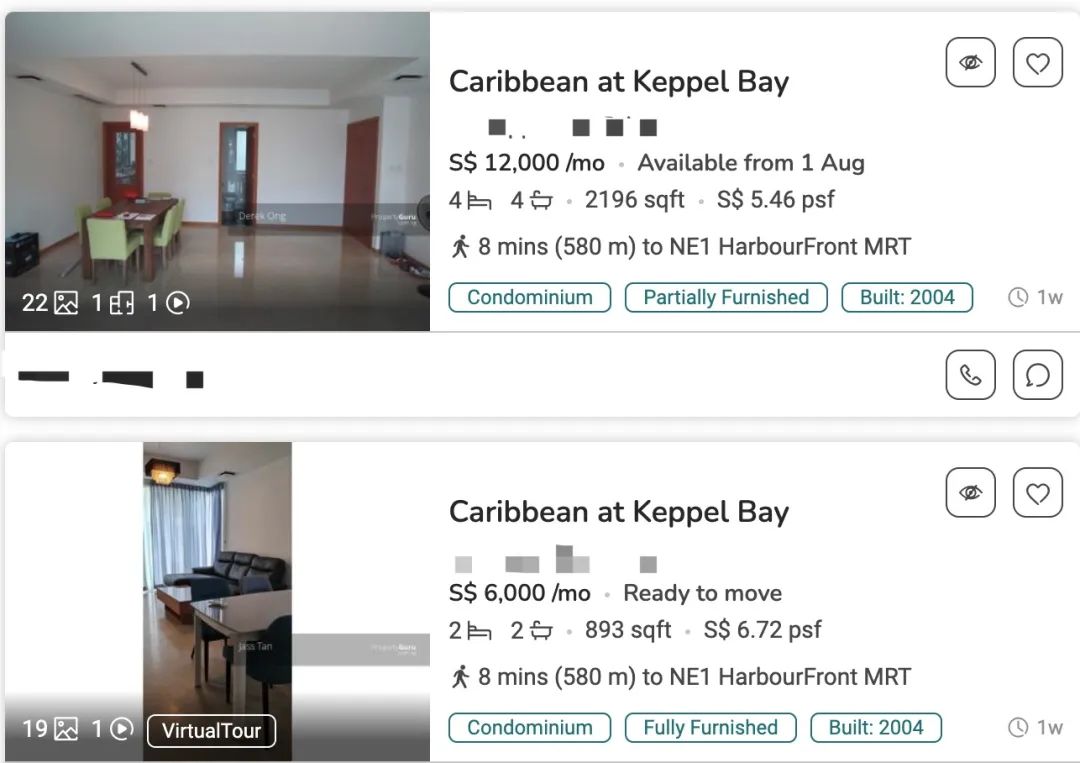Play the video on the first listing
Screen dimensions: 1080x763
[168, 302]
